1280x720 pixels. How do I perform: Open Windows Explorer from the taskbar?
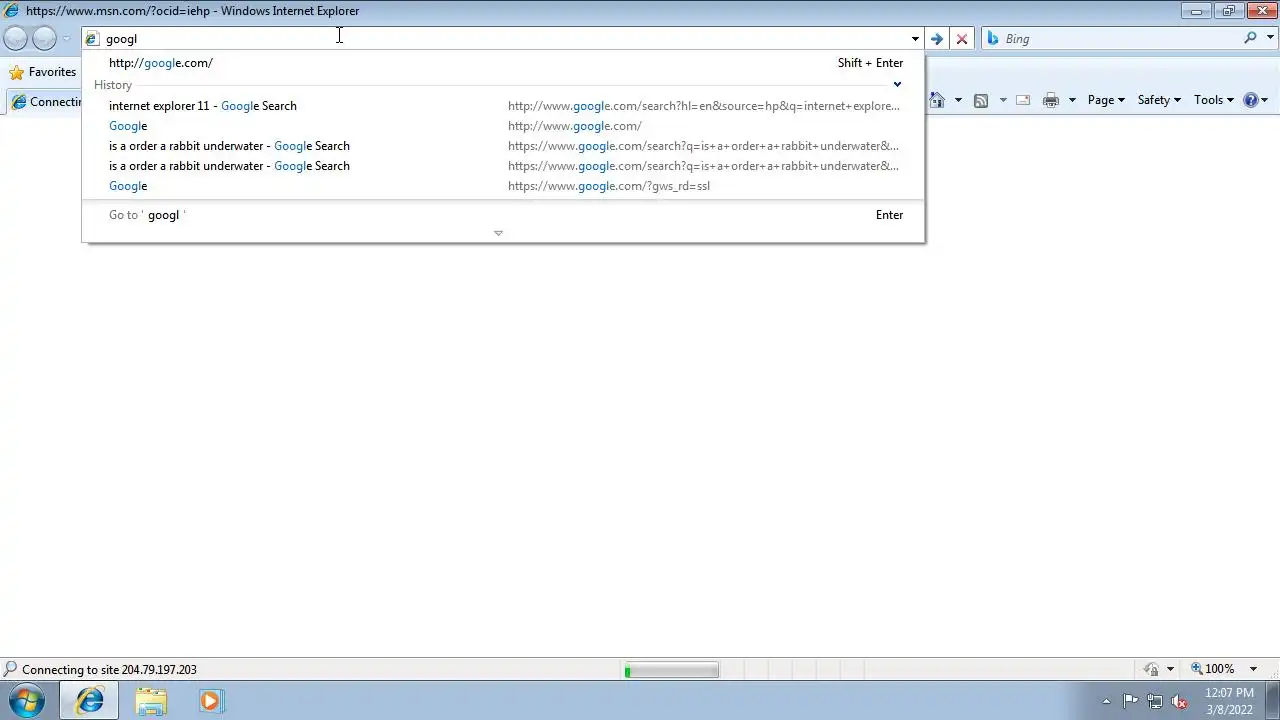[151, 701]
